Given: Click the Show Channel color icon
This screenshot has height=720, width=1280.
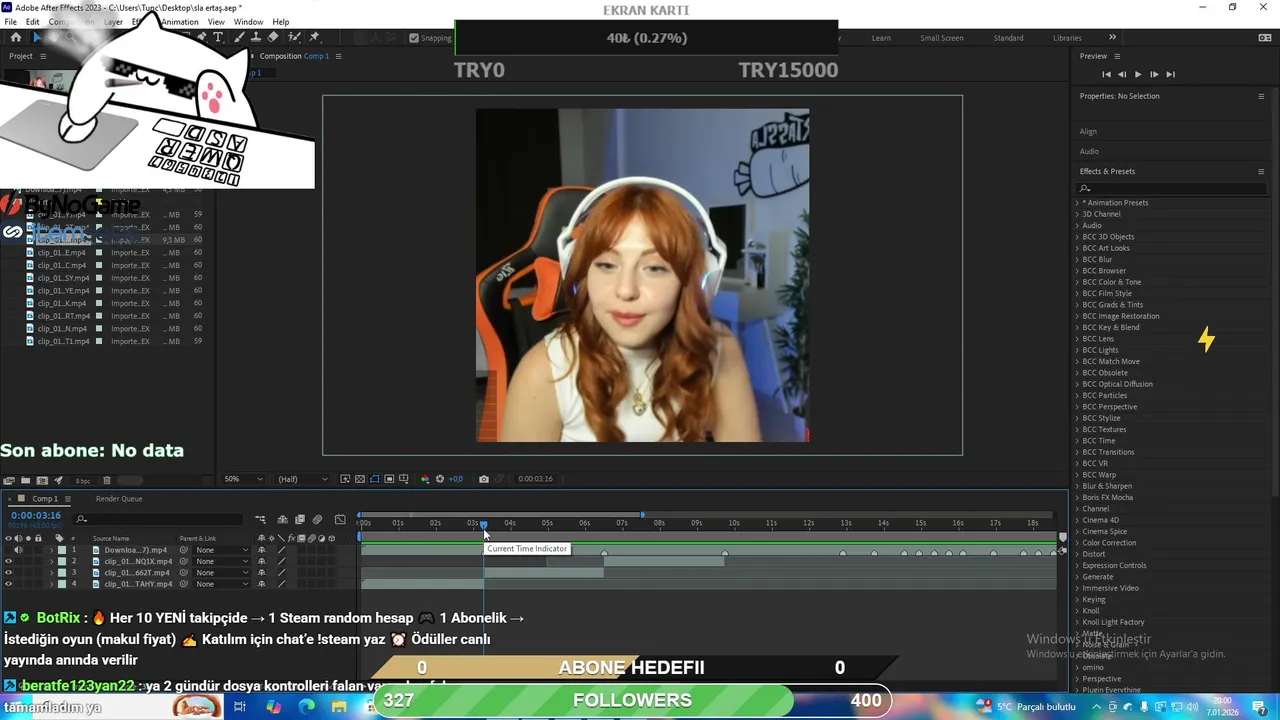Looking at the screenshot, I should (x=425, y=479).
